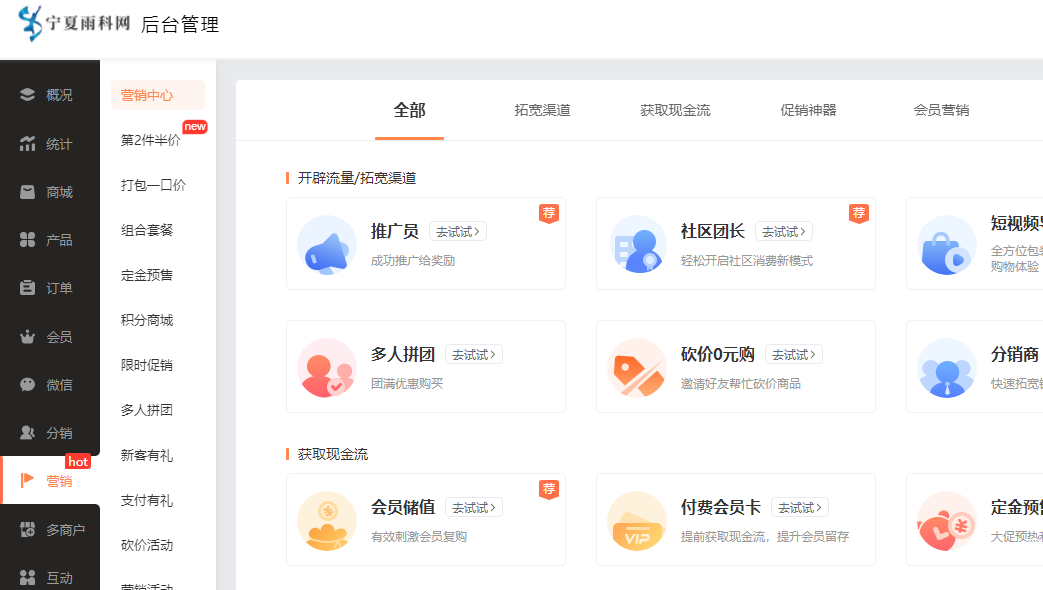Switch to the 促销神器 tab
The image size is (1043, 590).
808,110
